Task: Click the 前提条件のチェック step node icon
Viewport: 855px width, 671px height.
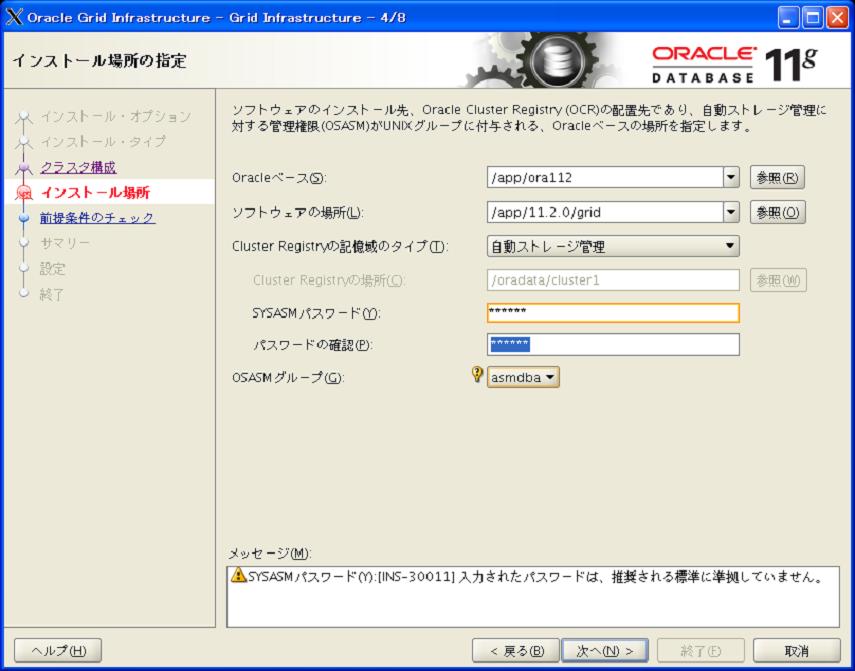Action: 23,218
